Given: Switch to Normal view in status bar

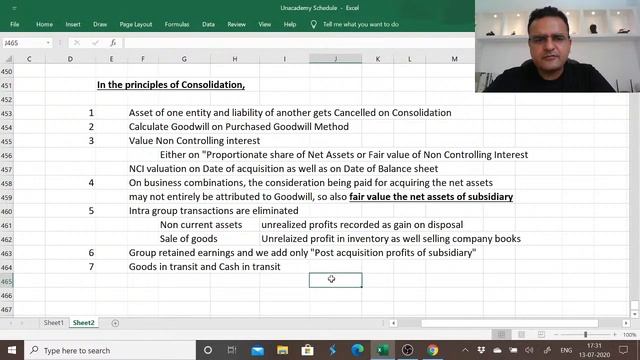Looking at the screenshot, I should pos(501,335).
